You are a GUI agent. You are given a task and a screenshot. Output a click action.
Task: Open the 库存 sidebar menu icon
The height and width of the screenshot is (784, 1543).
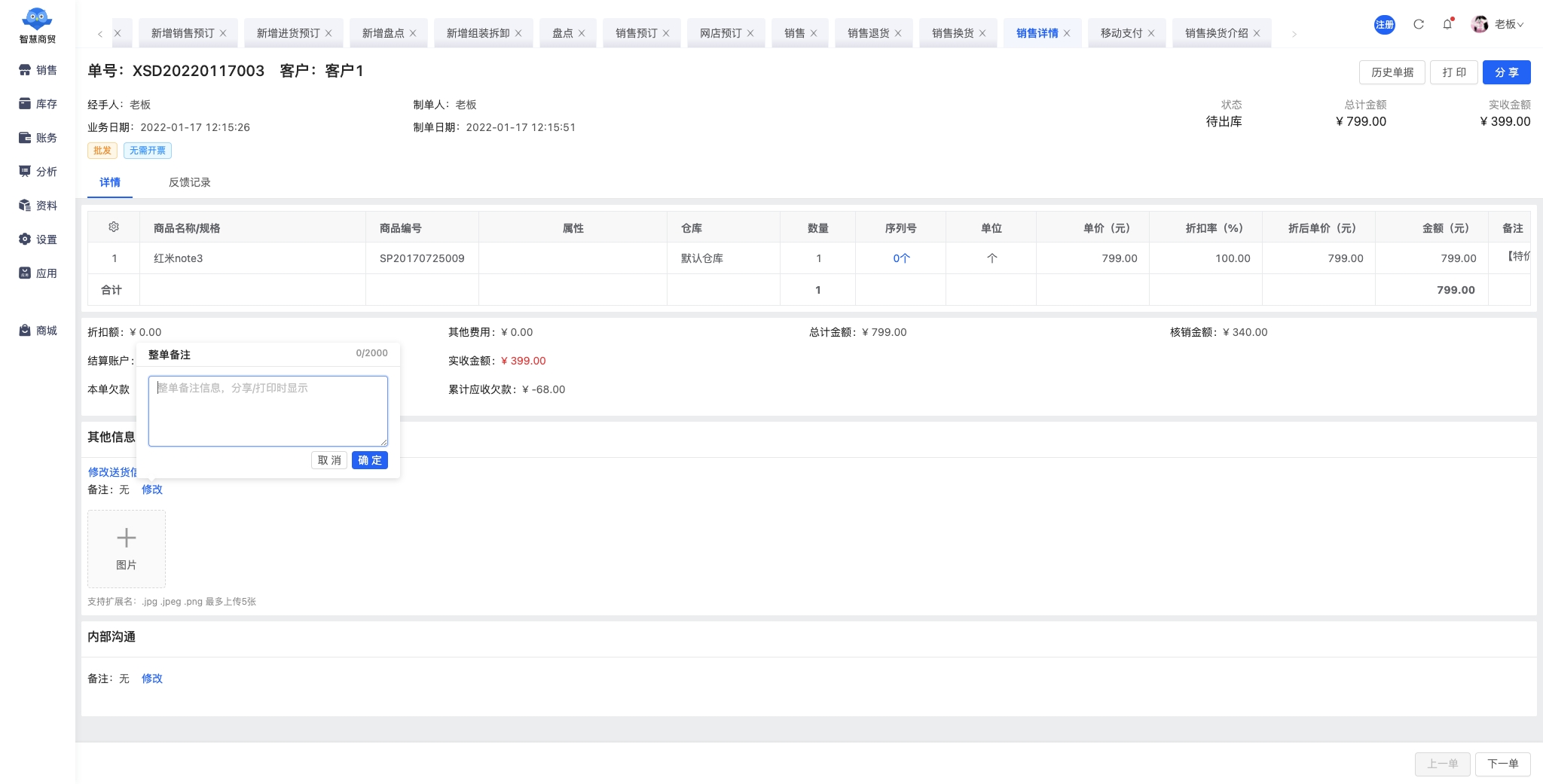25,104
